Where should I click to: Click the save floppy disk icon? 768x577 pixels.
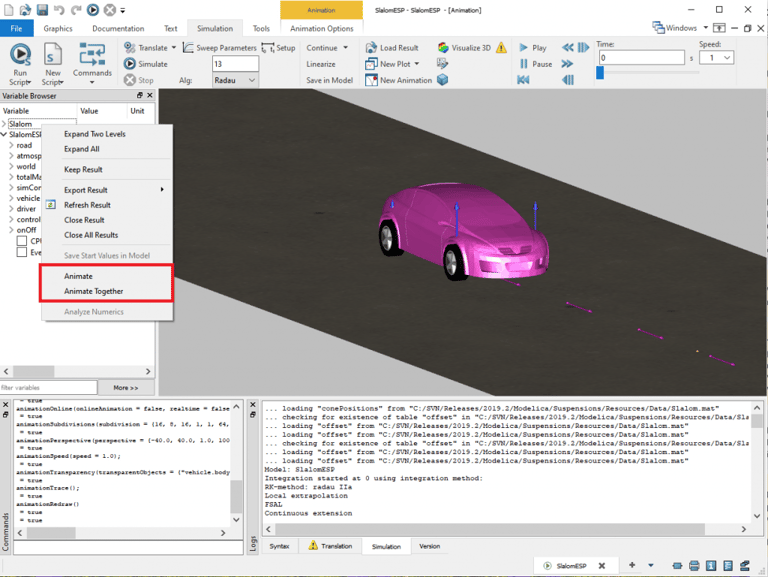tap(42, 9)
